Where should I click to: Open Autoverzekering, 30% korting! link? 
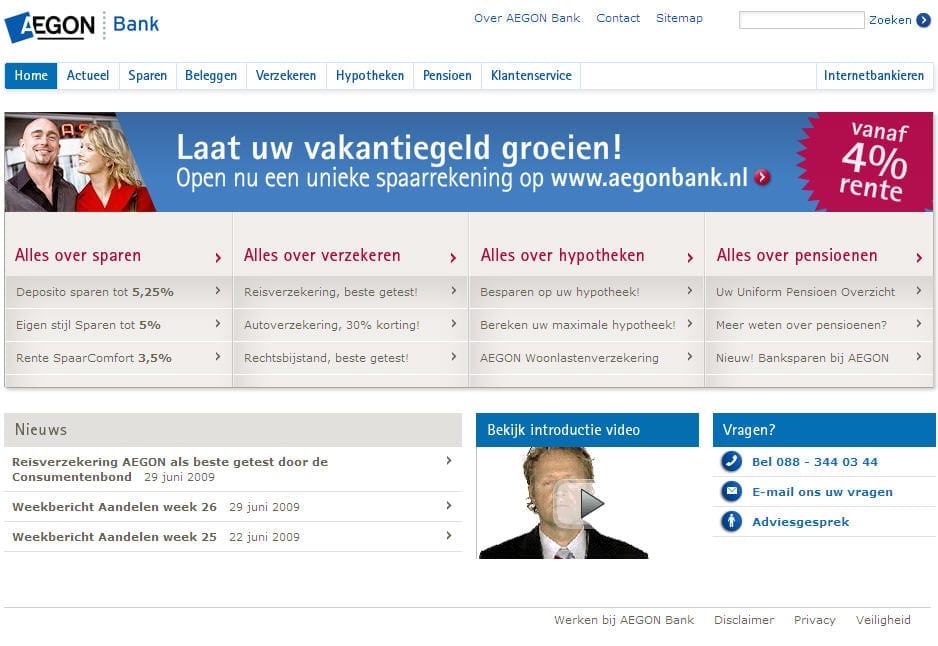(x=332, y=325)
